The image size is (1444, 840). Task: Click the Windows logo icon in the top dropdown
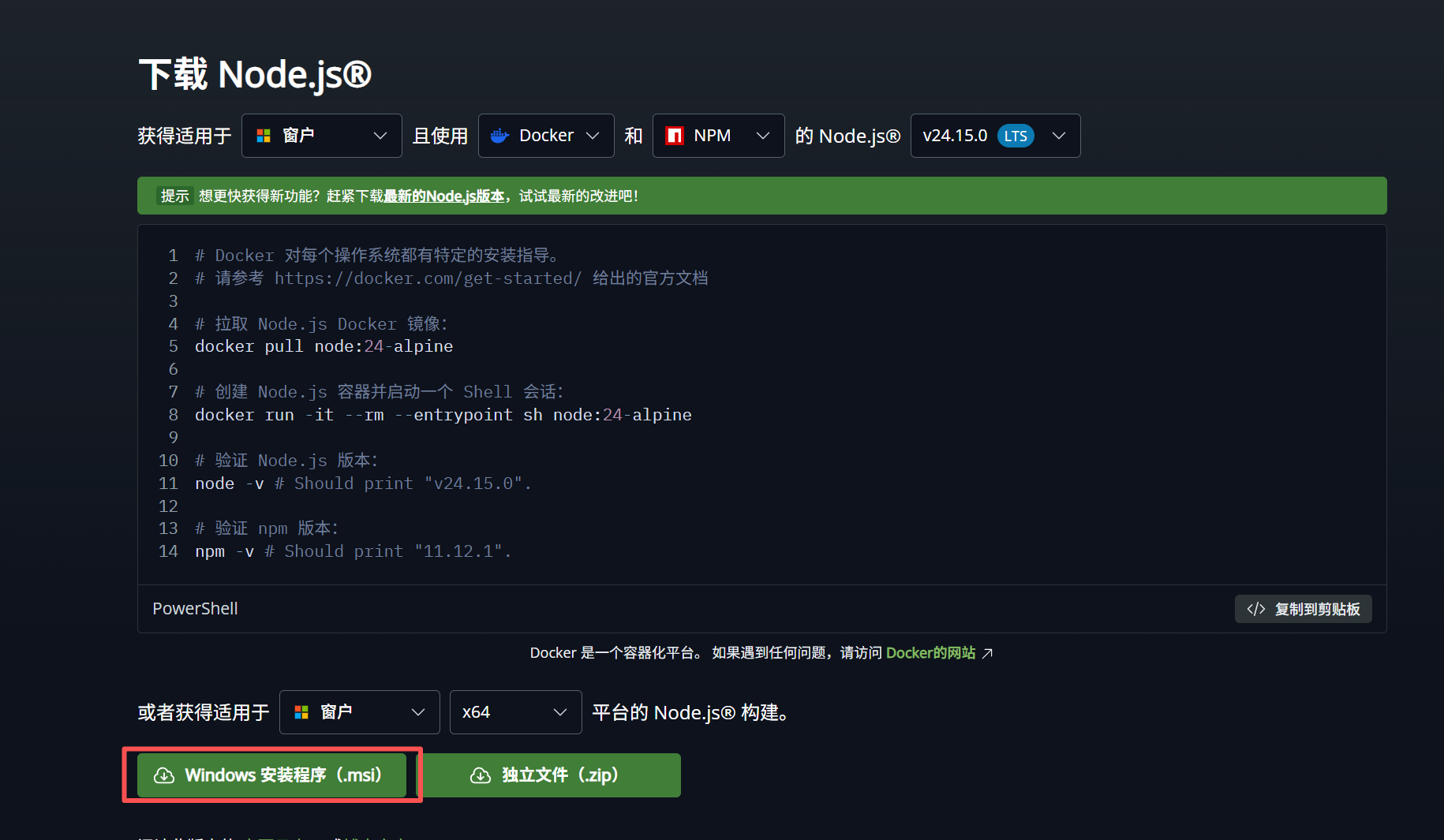[x=264, y=136]
